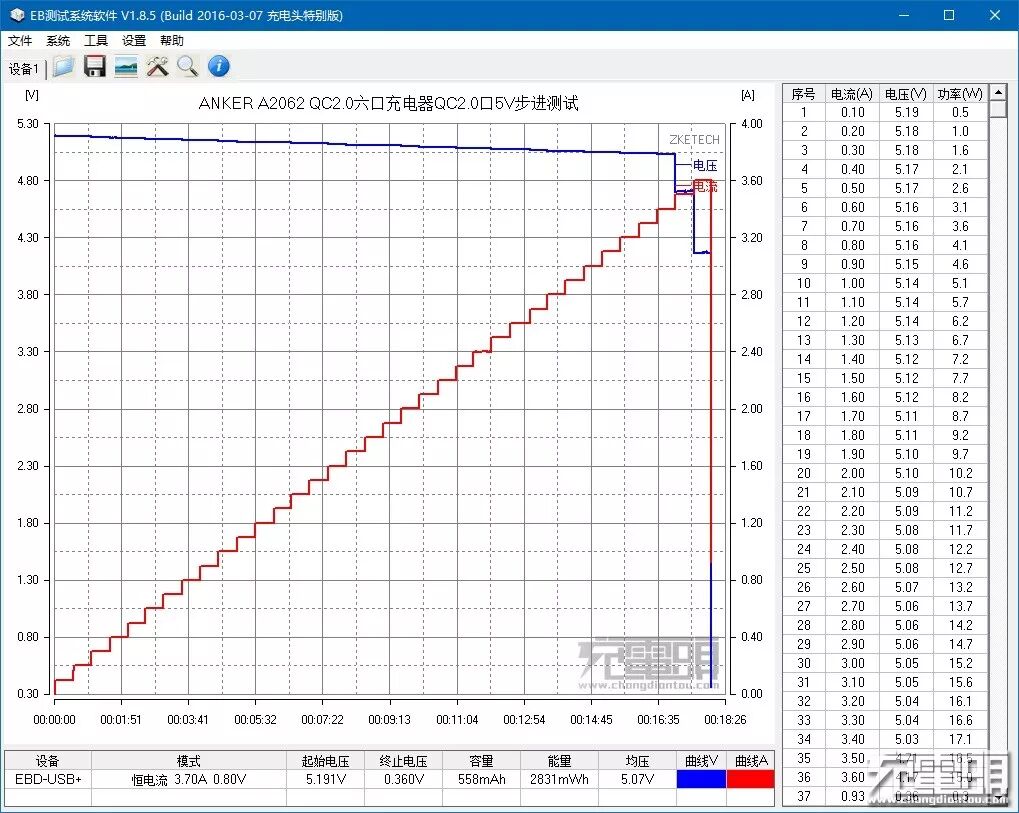Open the 帮助 menu
1019x813 pixels.
[172, 40]
